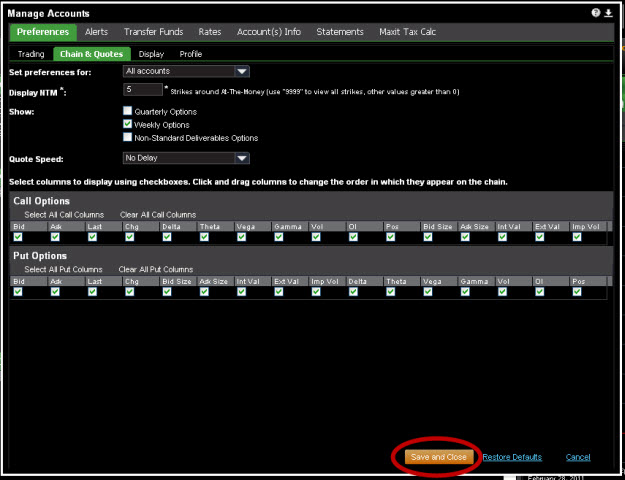625x480 pixels.
Task: Click the Call Options Gamma column header
Action: coord(289,226)
